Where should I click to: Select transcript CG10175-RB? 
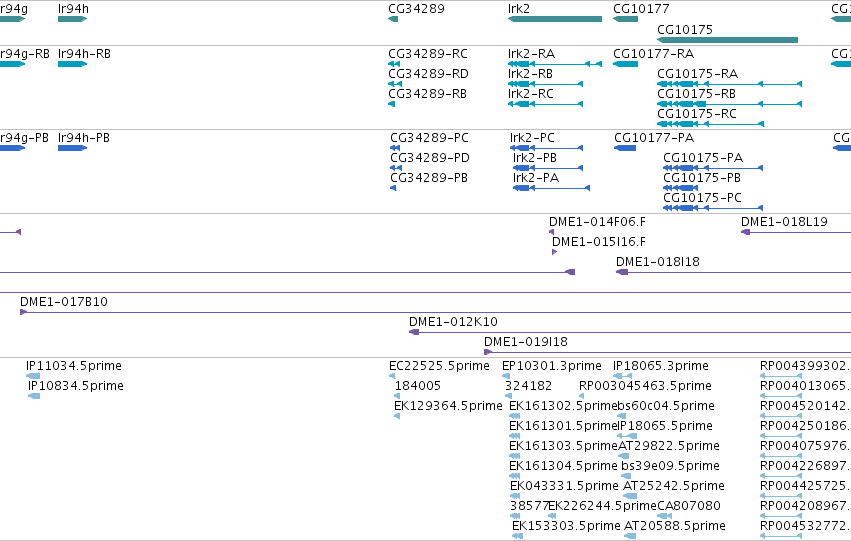click(696, 94)
